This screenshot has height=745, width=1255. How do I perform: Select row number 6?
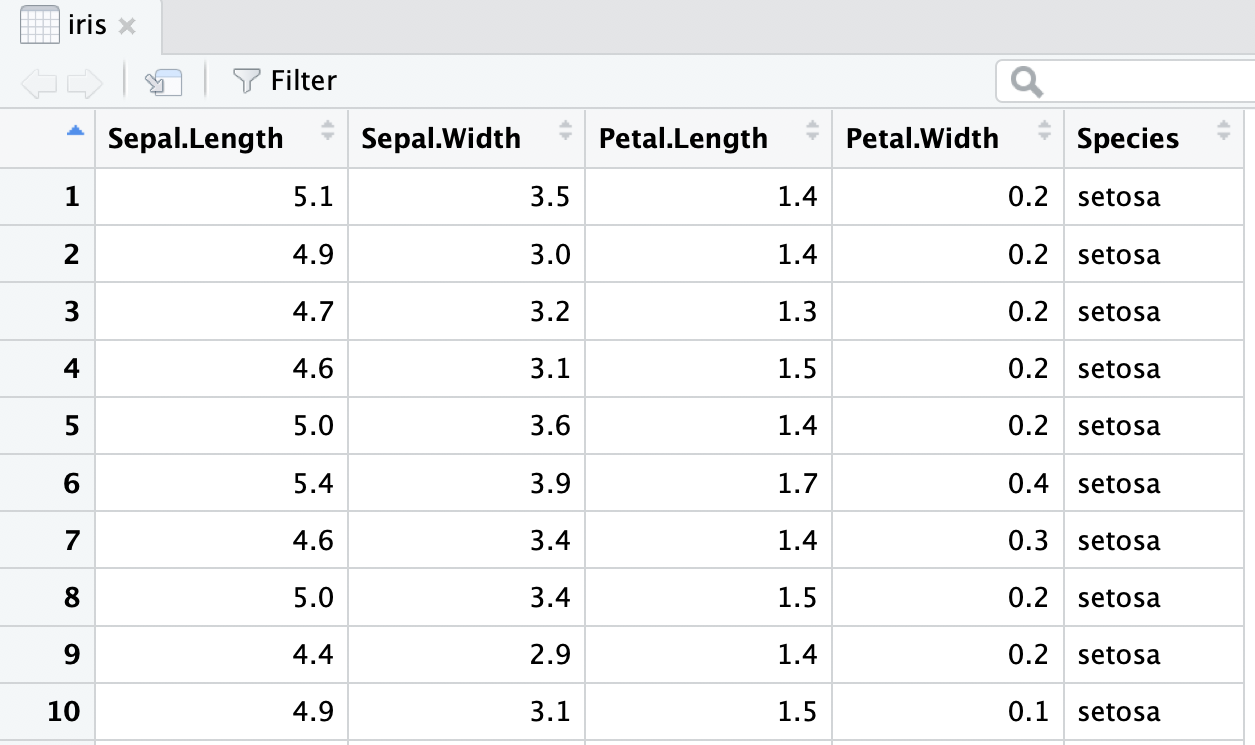click(x=70, y=484)
